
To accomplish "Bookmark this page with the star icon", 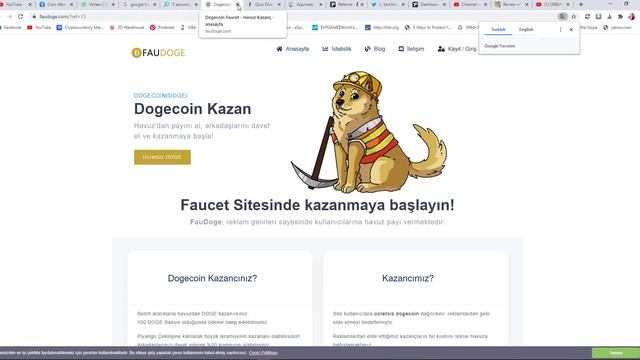I will tap(574, 16).
